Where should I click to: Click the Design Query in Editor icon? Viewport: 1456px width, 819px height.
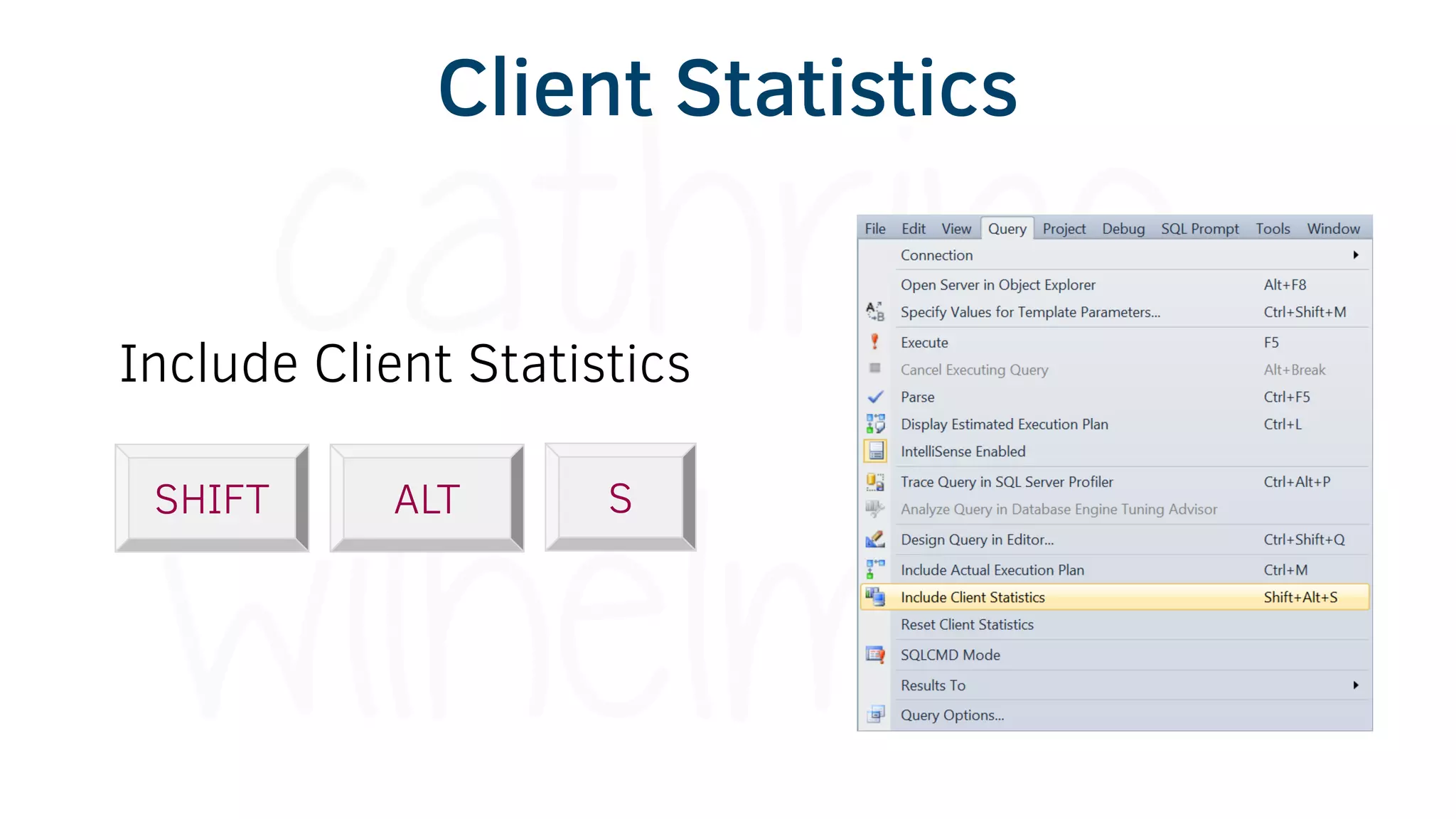point(875,540)
